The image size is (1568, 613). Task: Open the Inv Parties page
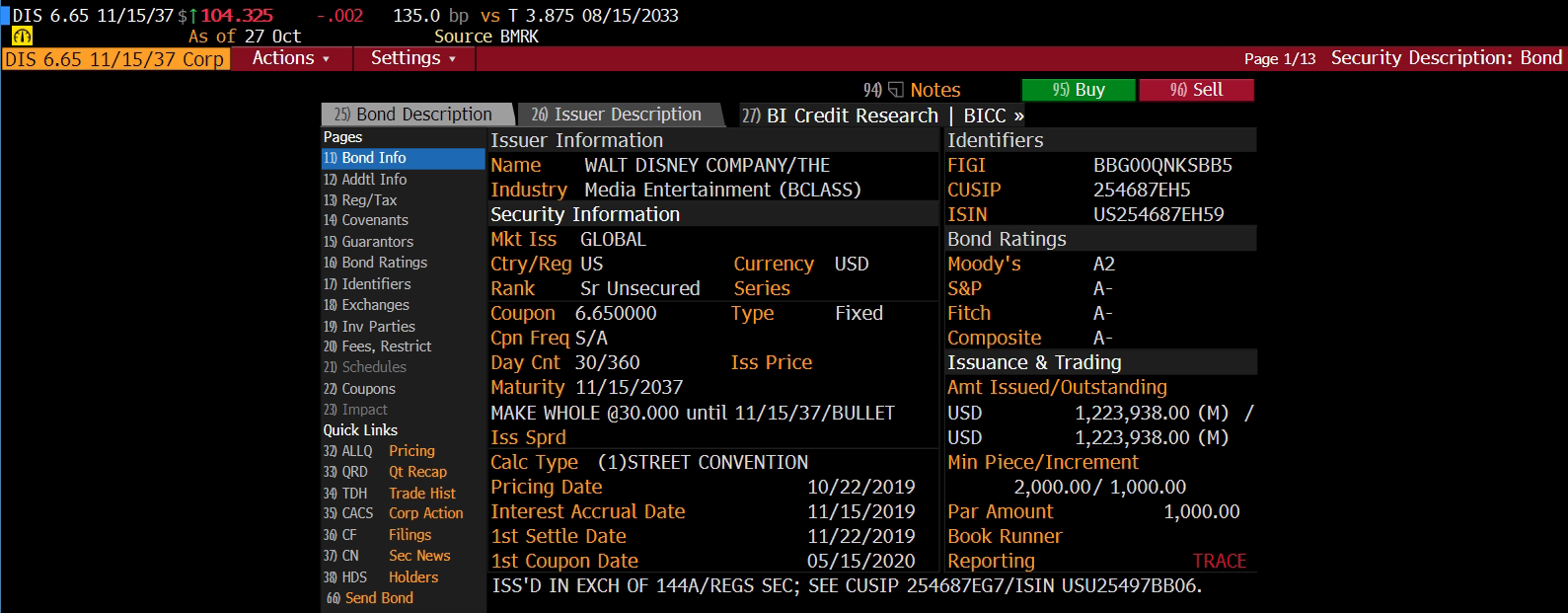[x=369, y=327]
